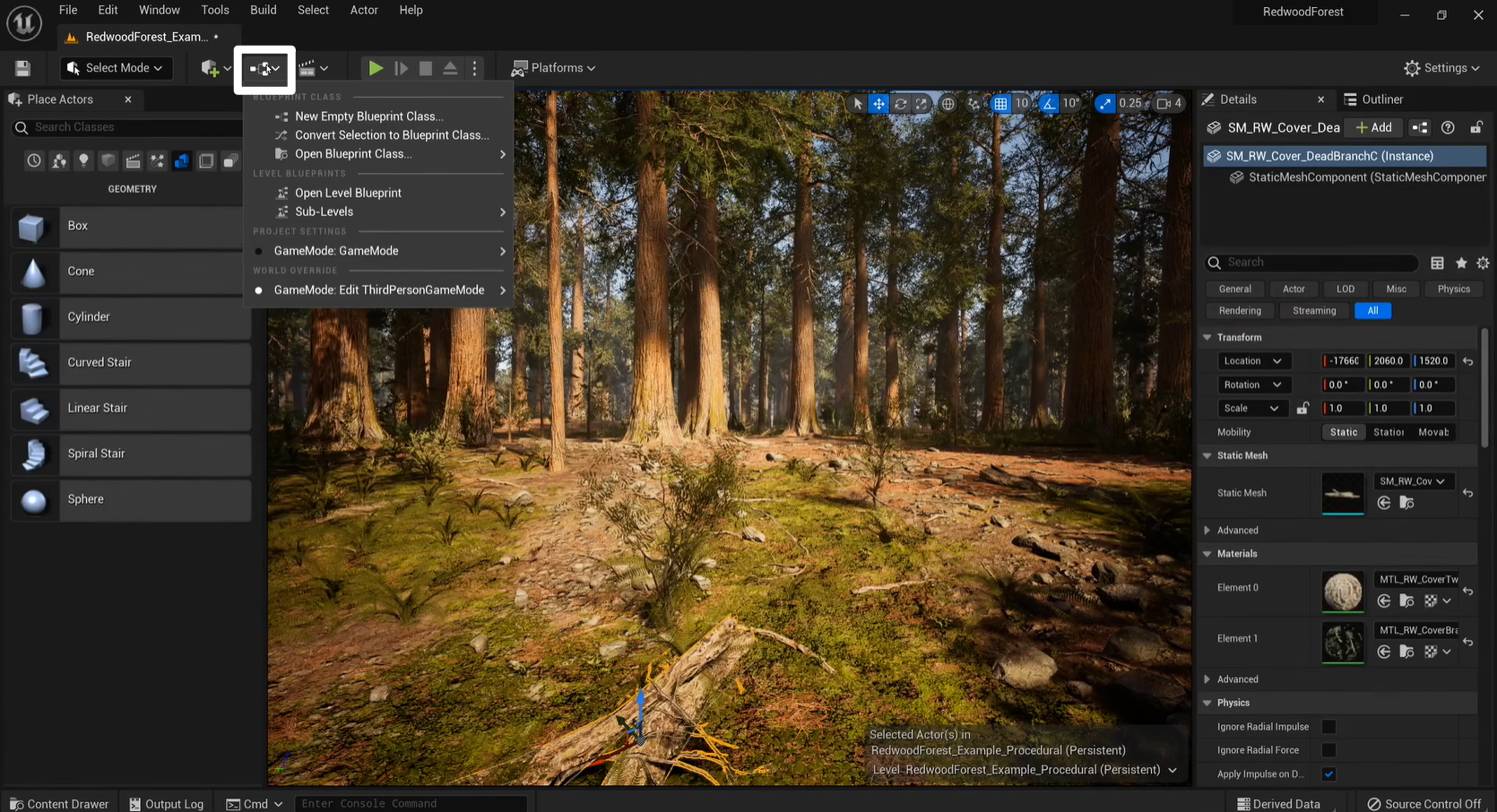The image size is (1497, 812).
Task: Browse to static mesh asset in Content Browser
Action: pos(1406,504)
